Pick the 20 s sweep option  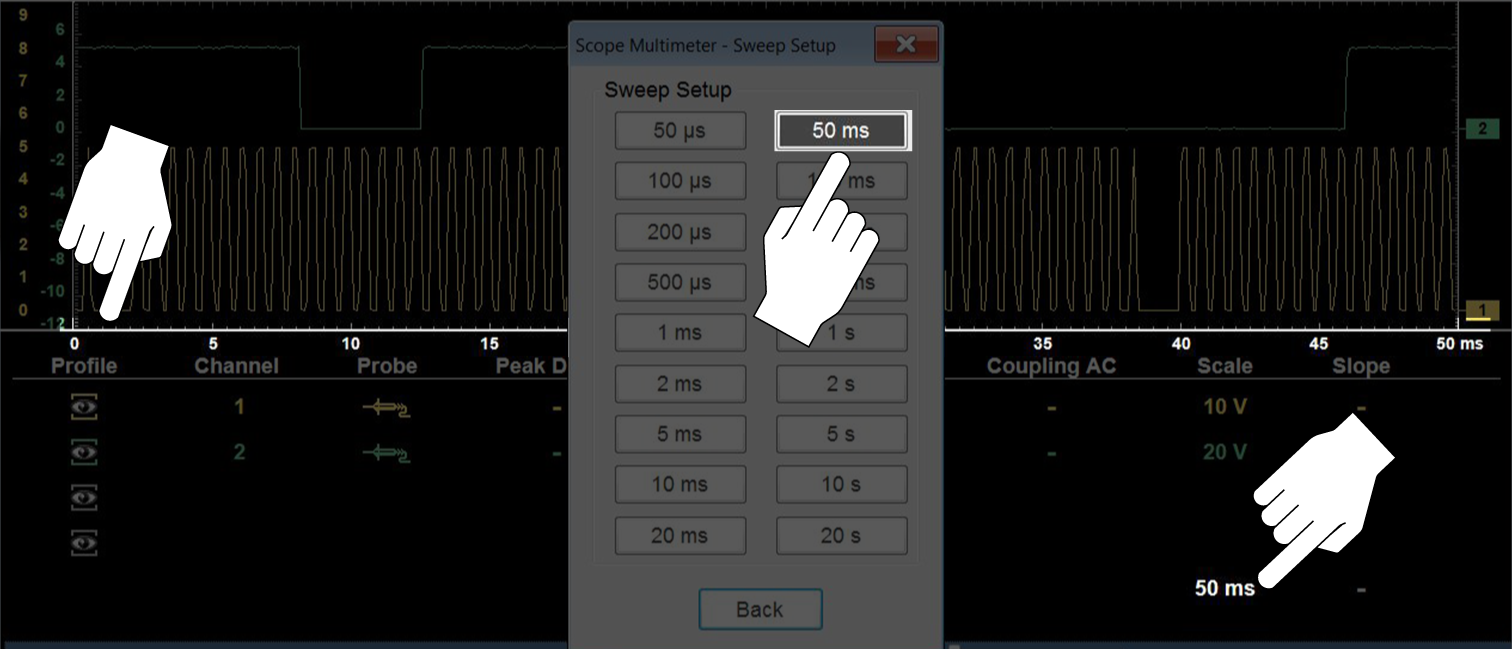[x=841, y=535]
